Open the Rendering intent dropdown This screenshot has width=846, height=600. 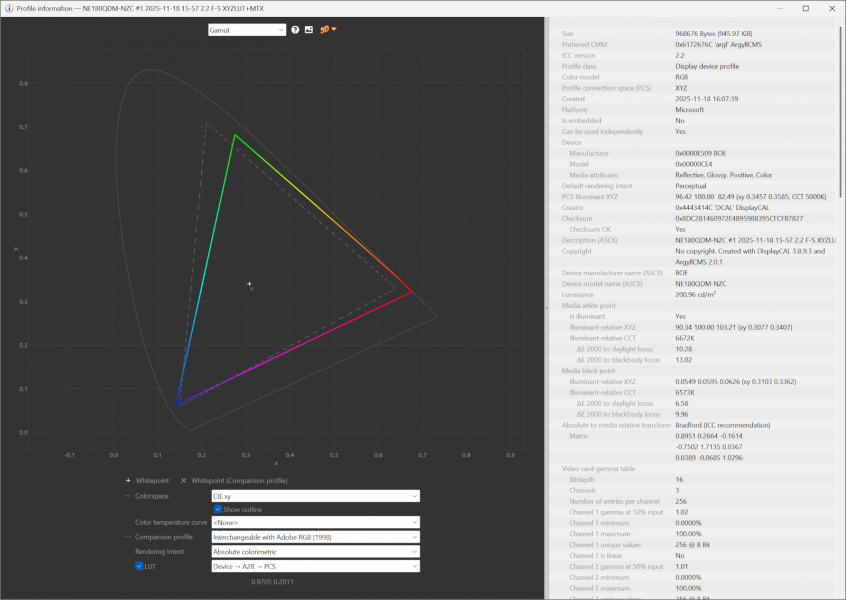(x=314, y=551)
